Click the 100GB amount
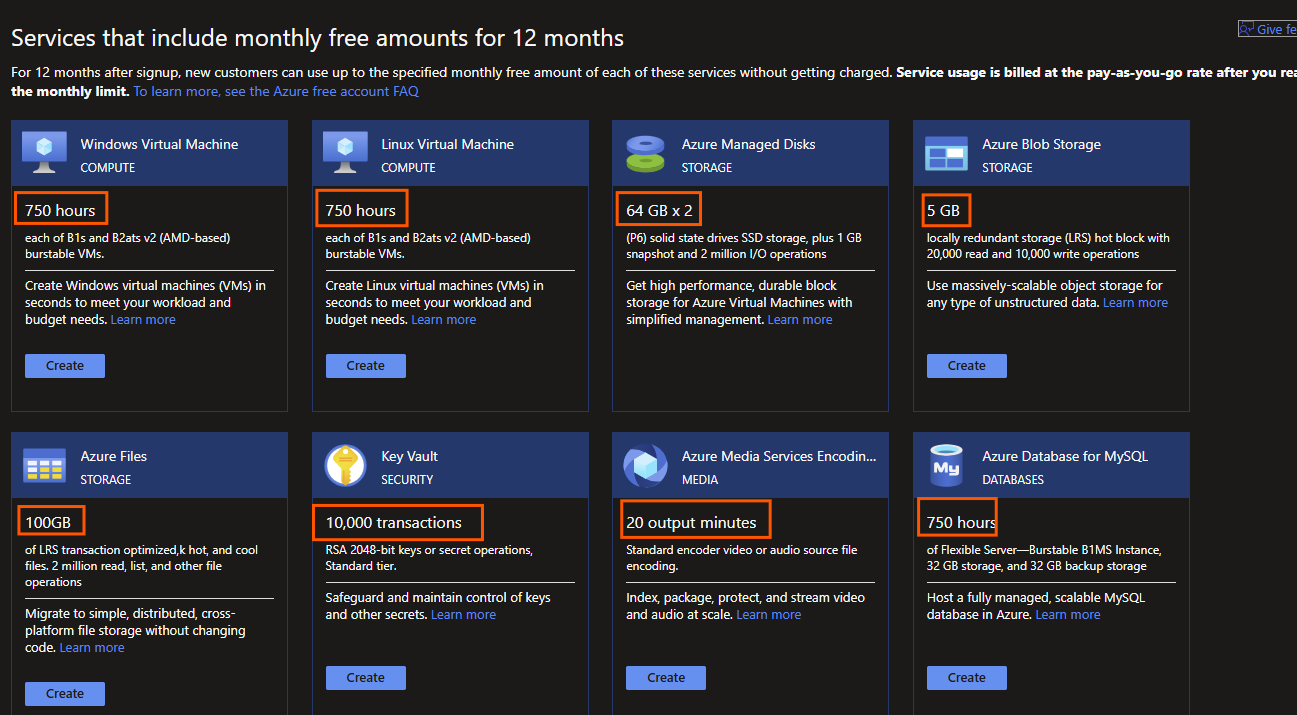This screenshot has width=1297, height=715. click(48, 522)
